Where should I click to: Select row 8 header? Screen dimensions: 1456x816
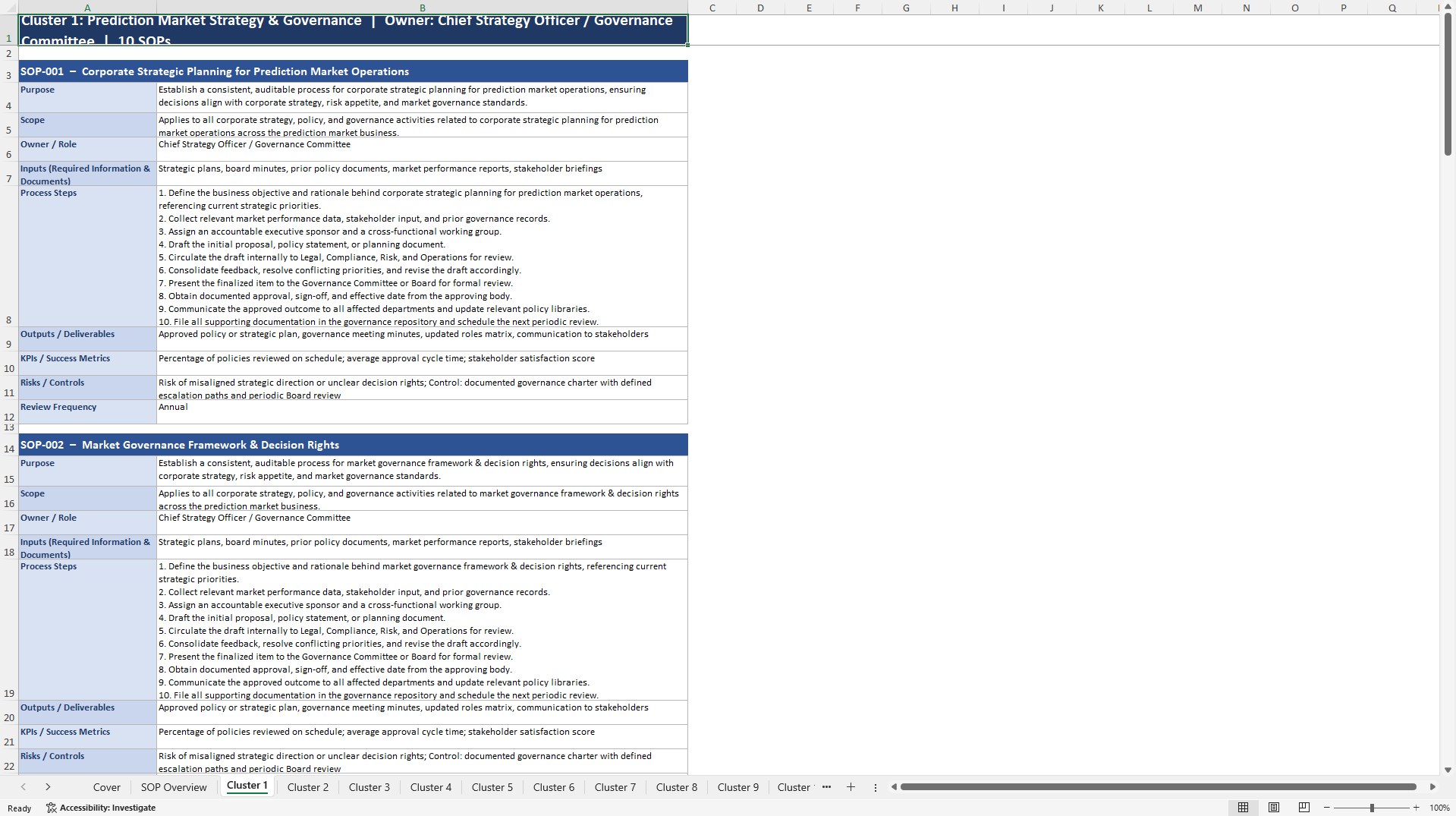click(x=9, y=256)
